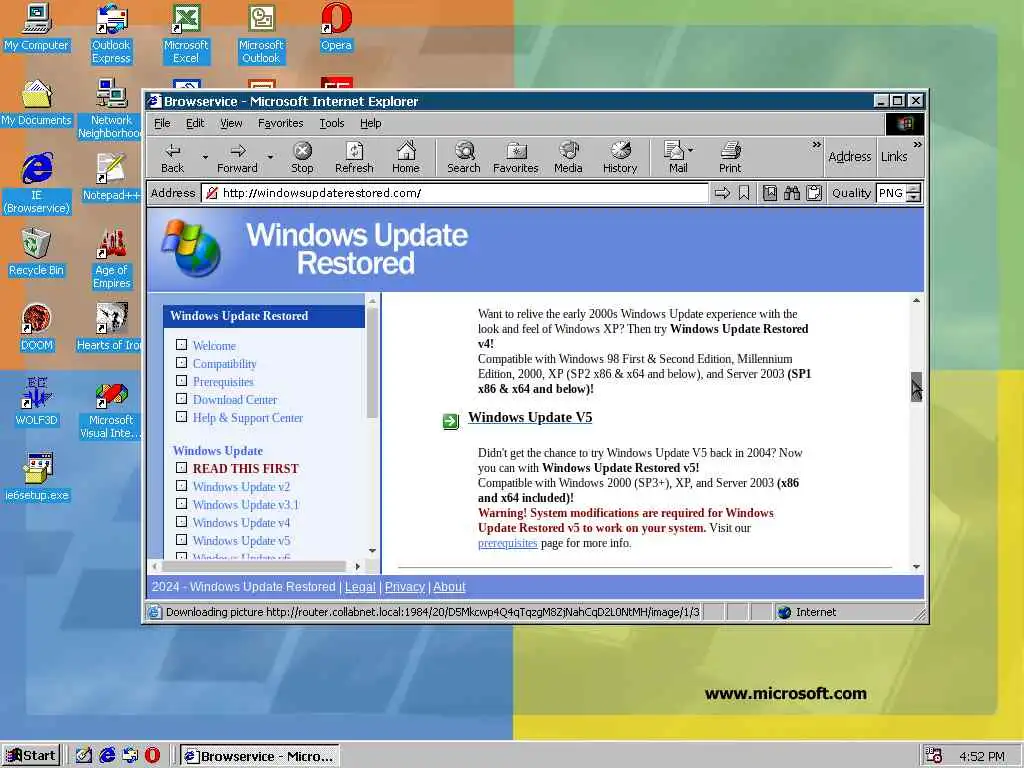Open the Media bar
This screenshot has width=1024, height=768.
click(x=568, y=157)
